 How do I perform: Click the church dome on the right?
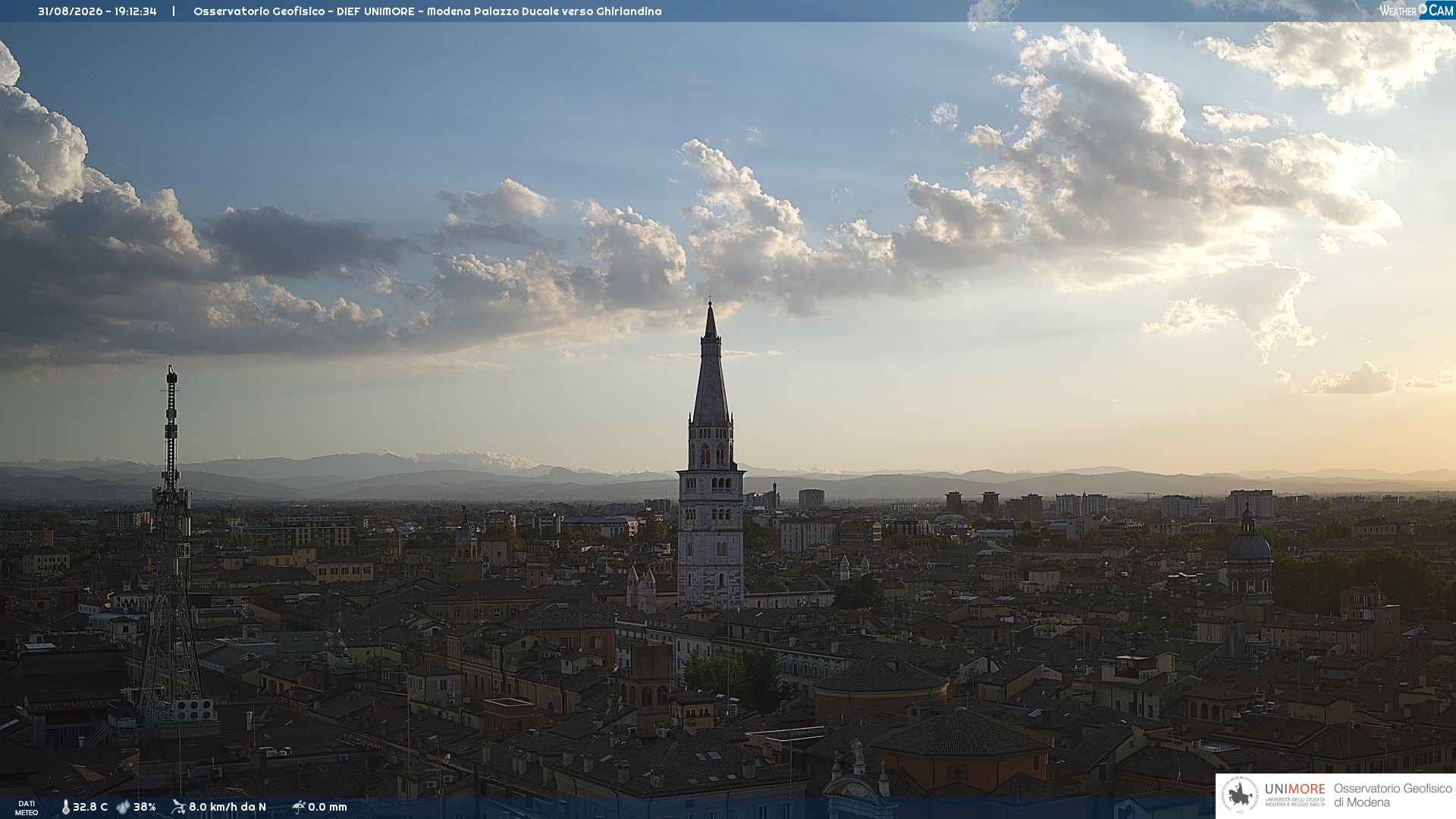1248,544
